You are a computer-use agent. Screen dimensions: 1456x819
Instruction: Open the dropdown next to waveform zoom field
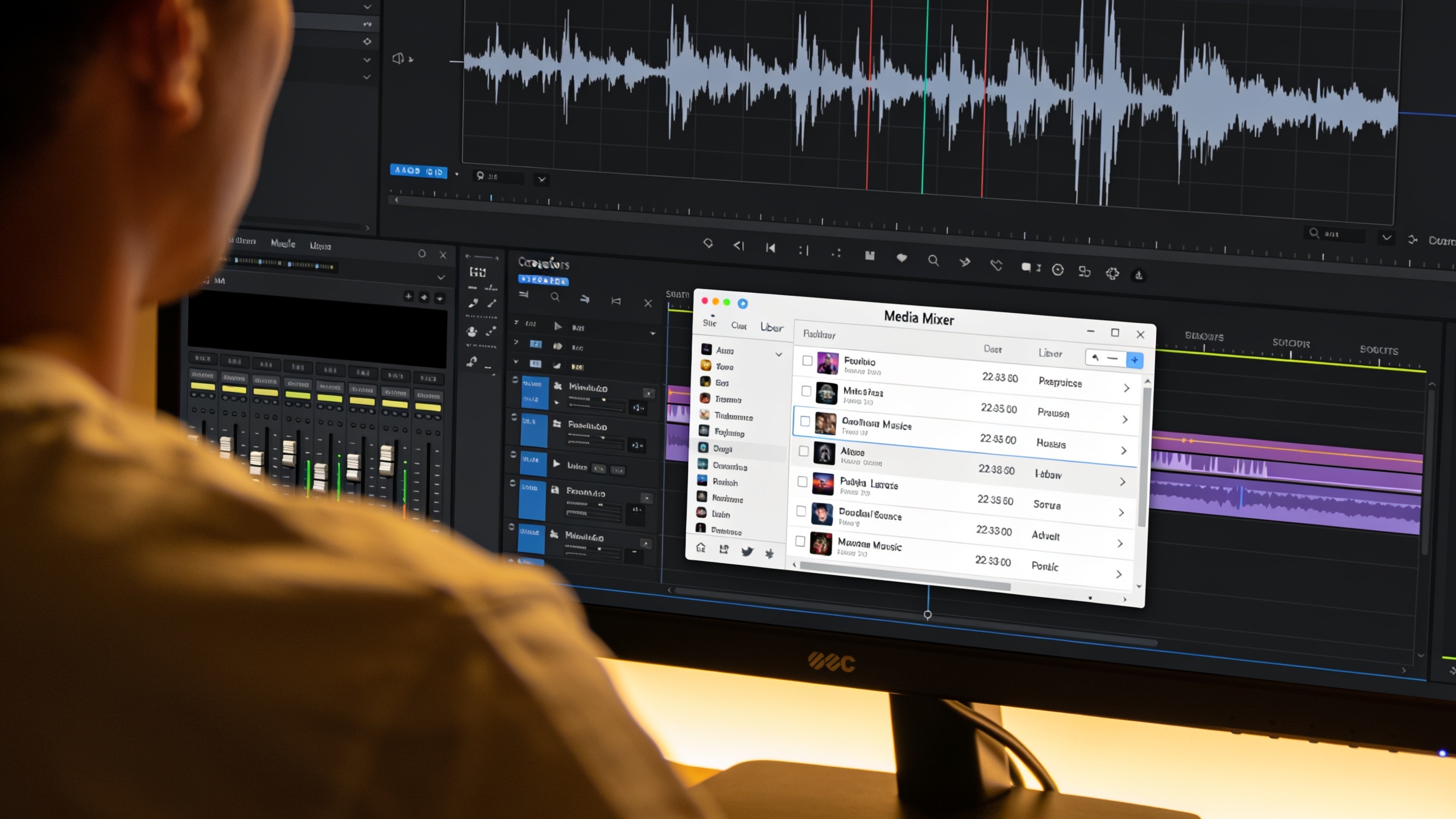coord(541,180)
